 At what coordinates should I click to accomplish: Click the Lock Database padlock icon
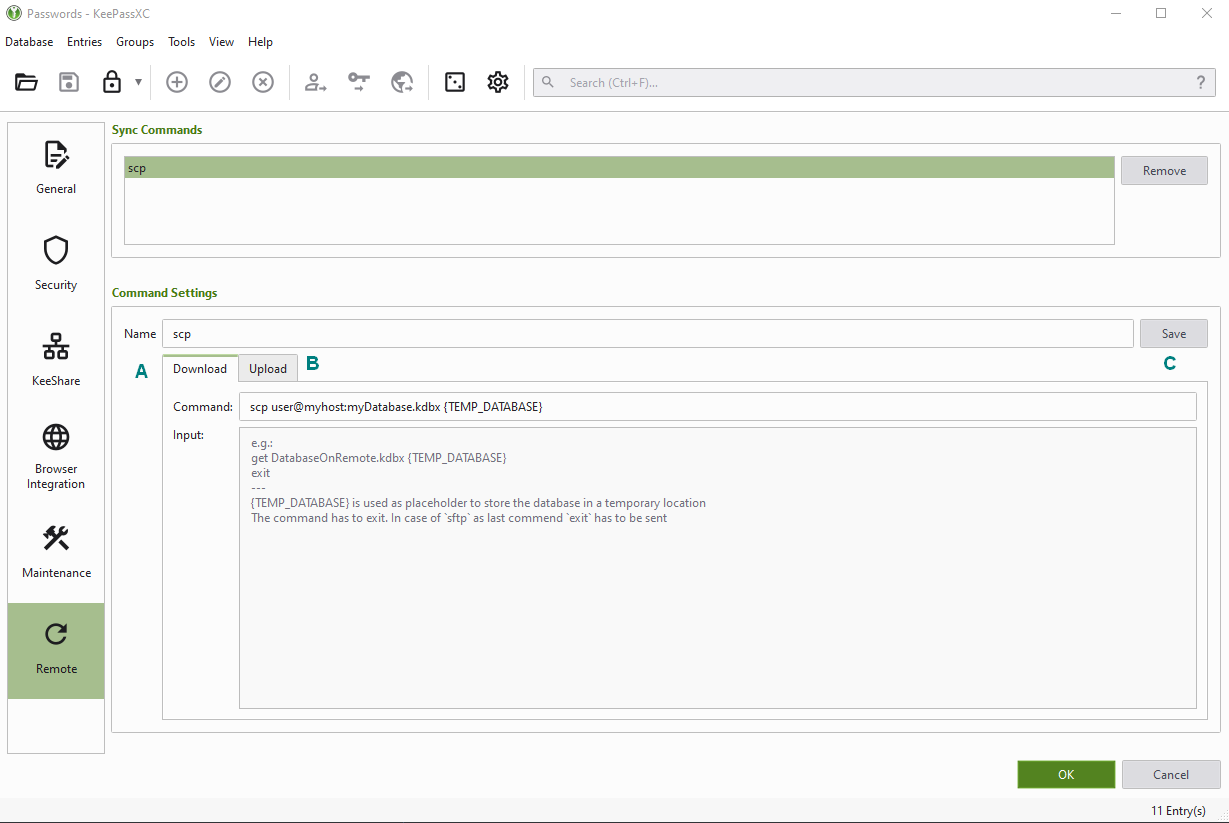click(112, 83)
